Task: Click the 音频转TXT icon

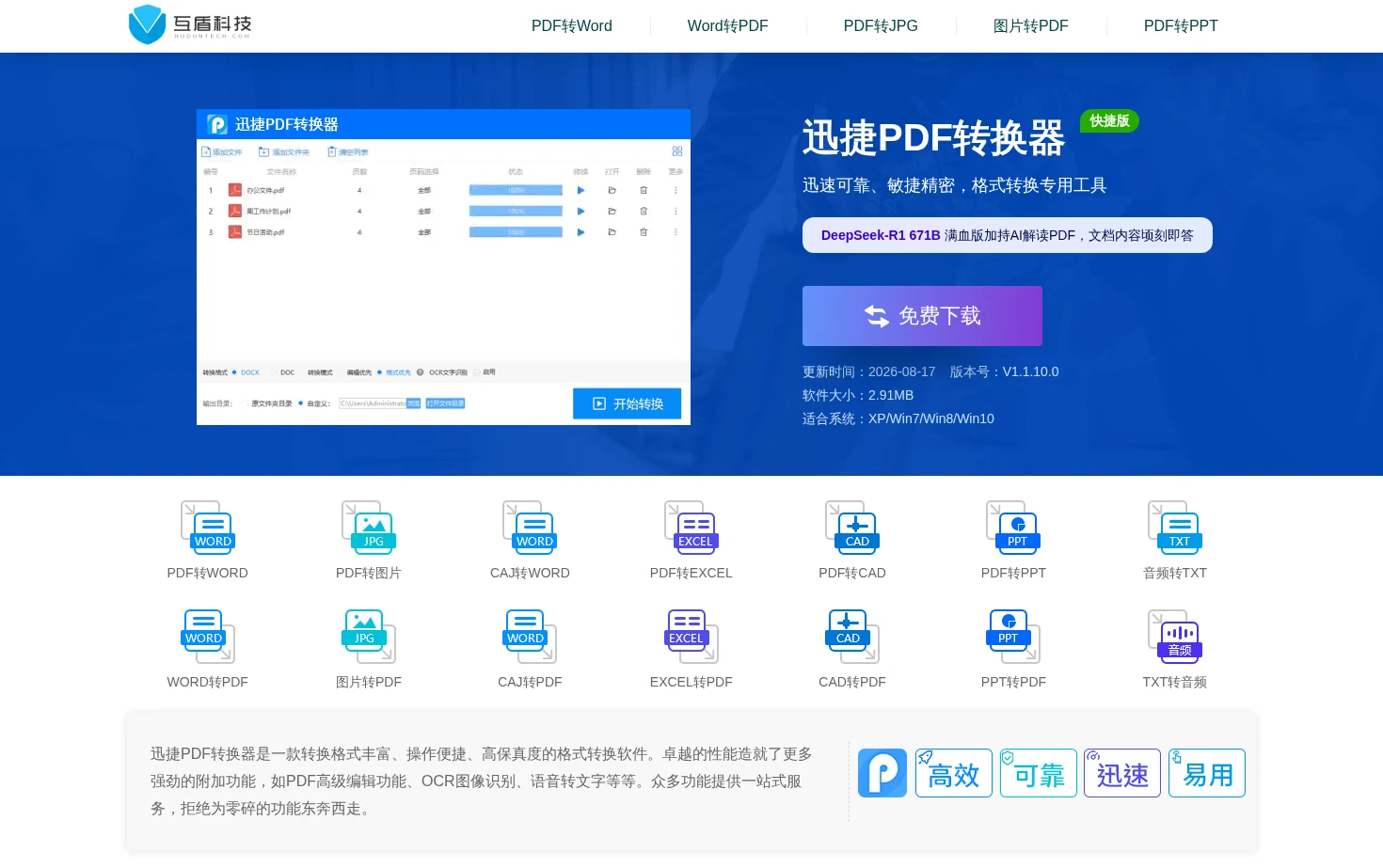Action: tap(1175, 528)
